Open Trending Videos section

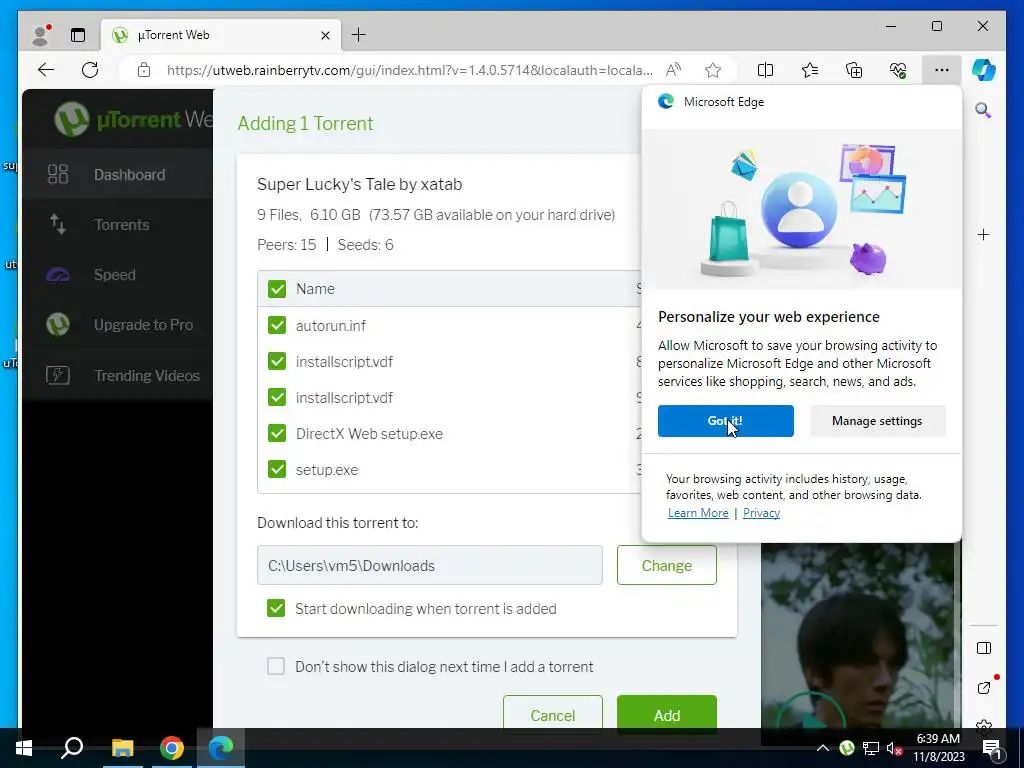[x=118, y=376]
